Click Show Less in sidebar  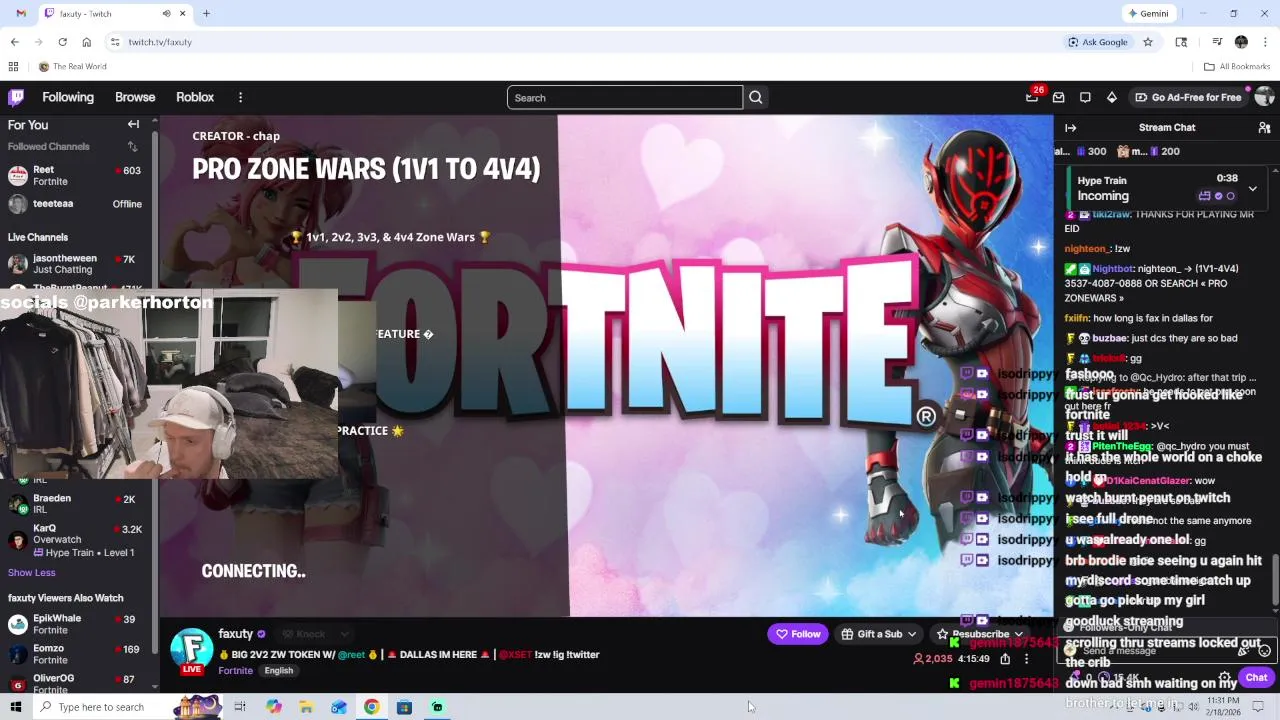(x=32, y=572)
